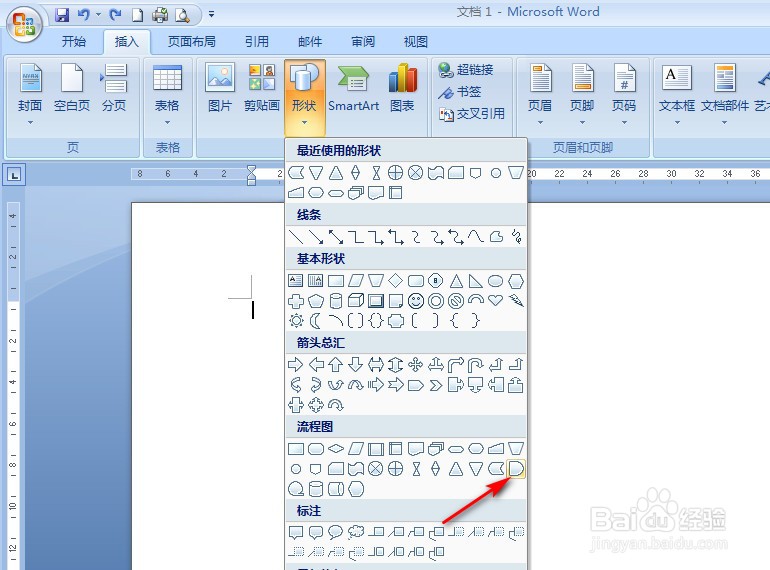770x570 pixels.
Task: Select the cube shape in 基本形状
Action: point(356,300)
